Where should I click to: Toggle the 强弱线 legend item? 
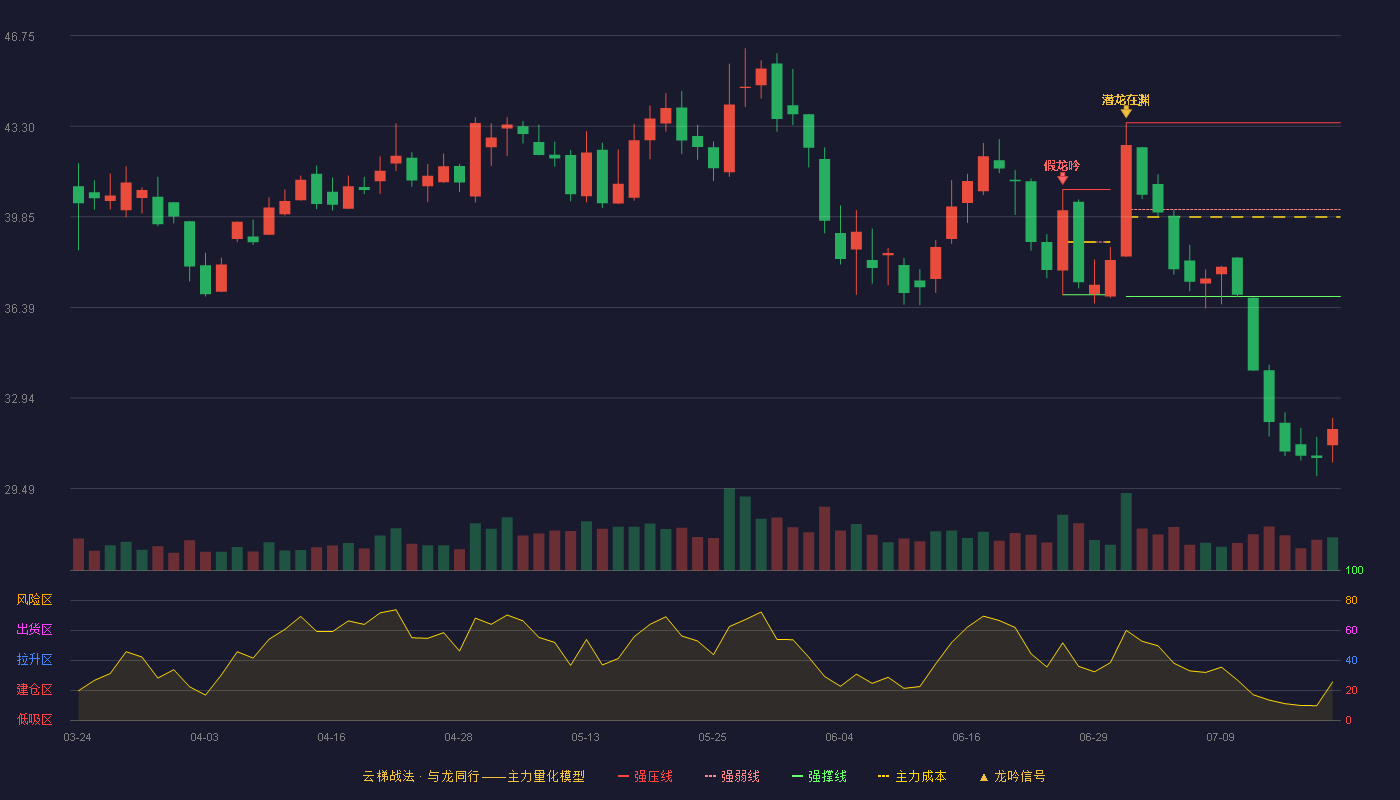point(732,776)
